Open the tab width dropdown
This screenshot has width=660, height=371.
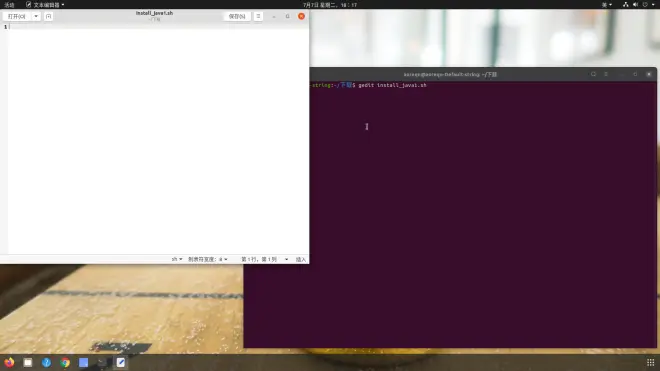click(x=208, y=259)
